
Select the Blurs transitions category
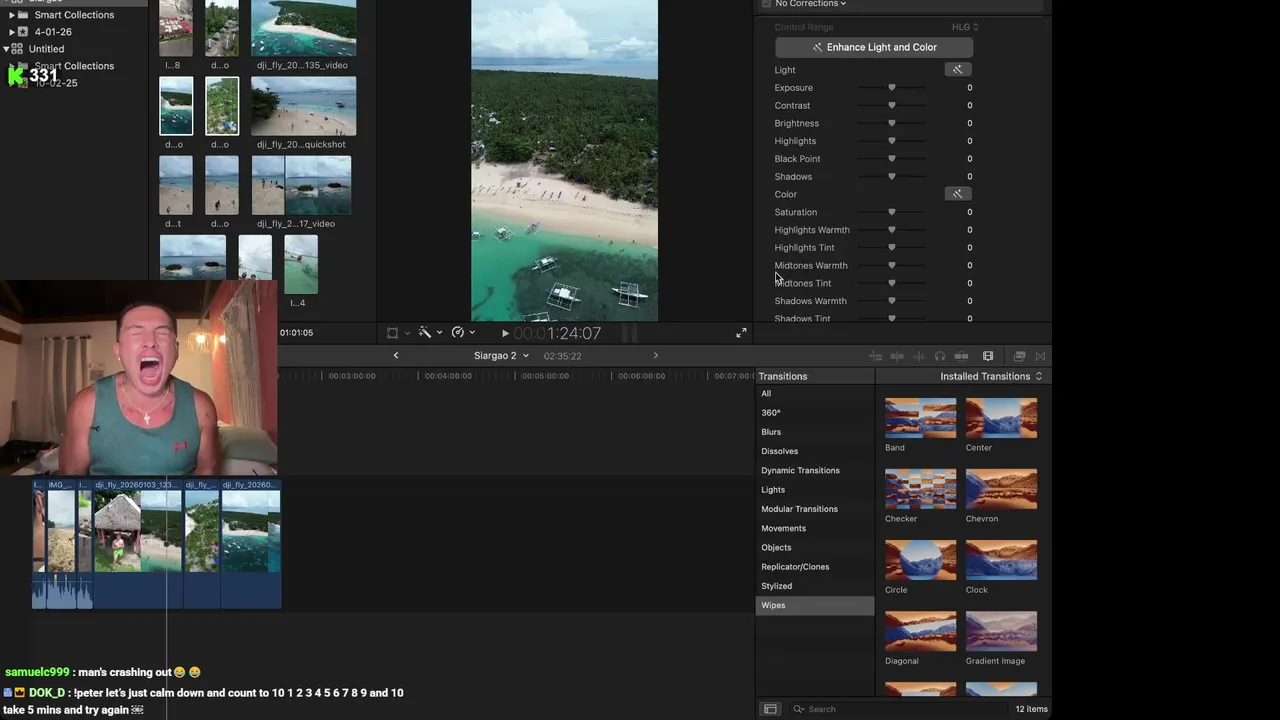814,432
